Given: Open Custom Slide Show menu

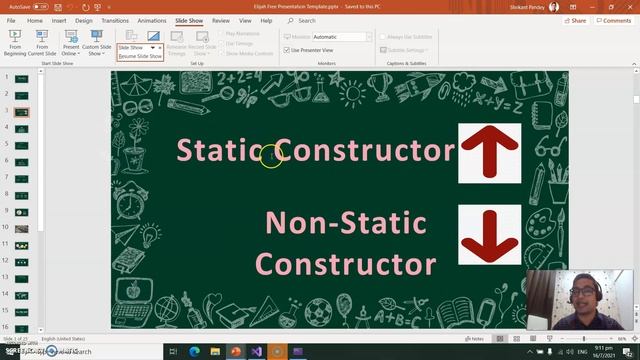Looking at the screenshot, I should click(x=96, y=42).
